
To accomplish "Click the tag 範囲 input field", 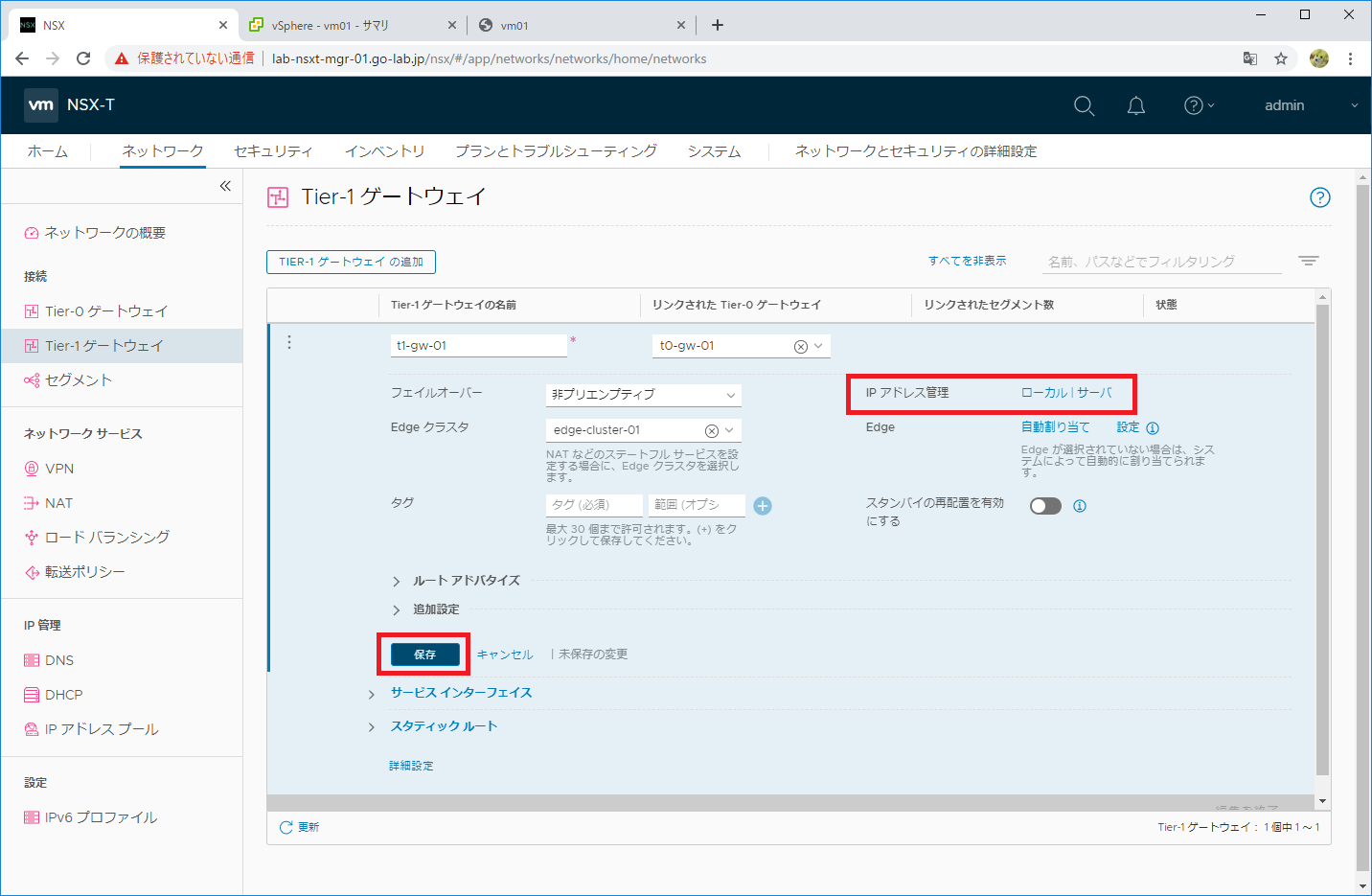I will coord(697,505).
